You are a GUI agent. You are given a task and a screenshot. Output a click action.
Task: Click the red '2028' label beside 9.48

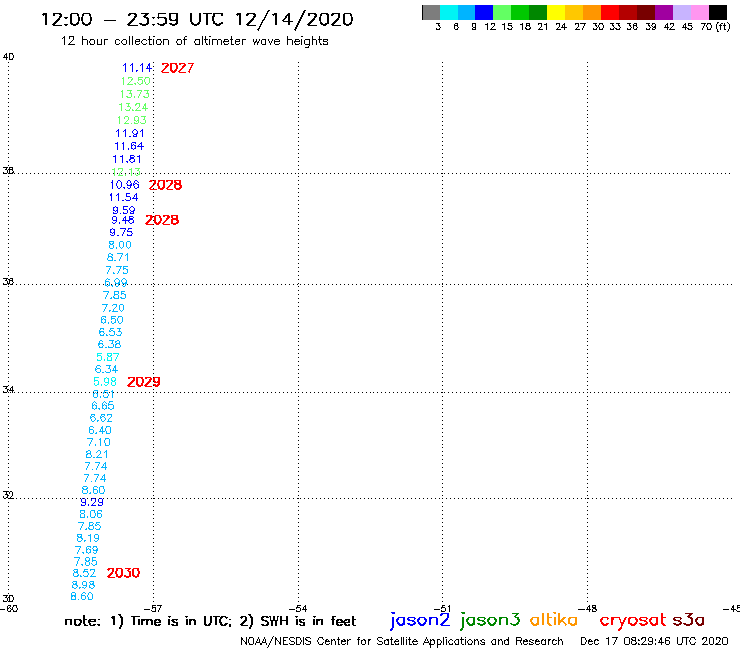click(162, 220)
